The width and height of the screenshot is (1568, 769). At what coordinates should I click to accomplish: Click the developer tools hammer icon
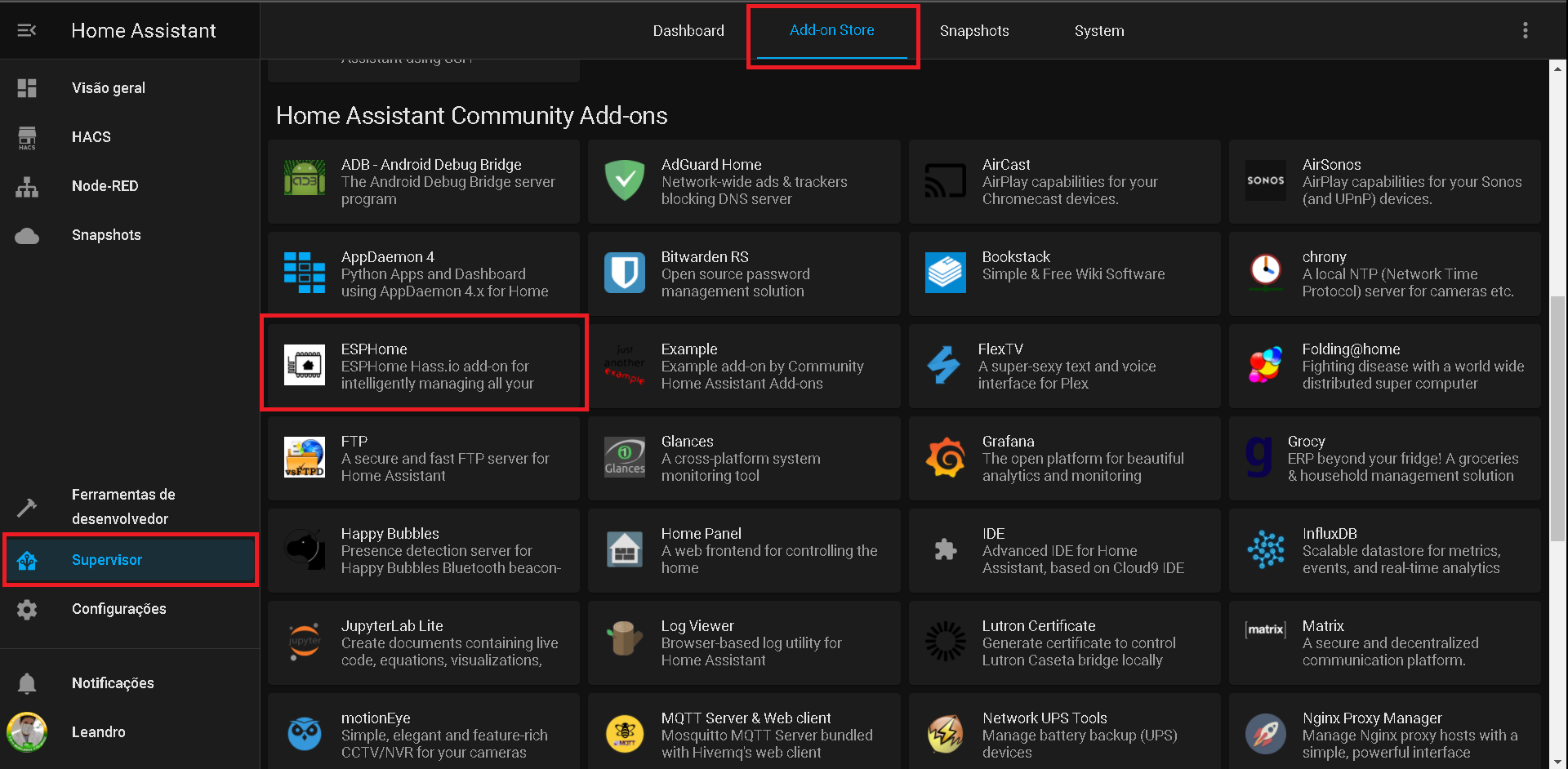[27, 507]
